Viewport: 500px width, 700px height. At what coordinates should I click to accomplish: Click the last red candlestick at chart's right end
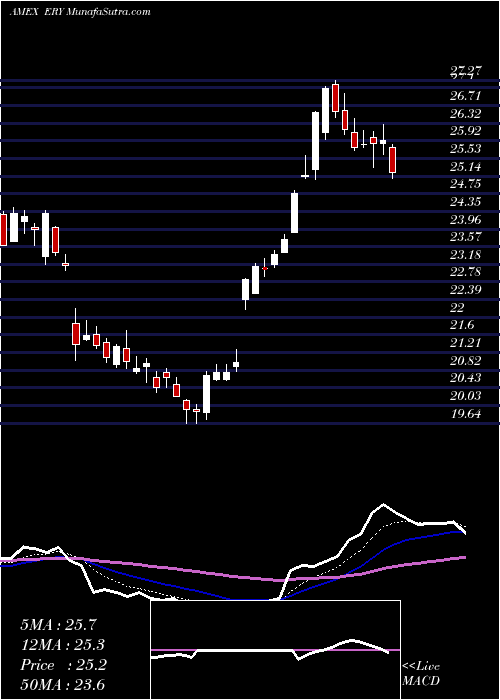(392, 160)
